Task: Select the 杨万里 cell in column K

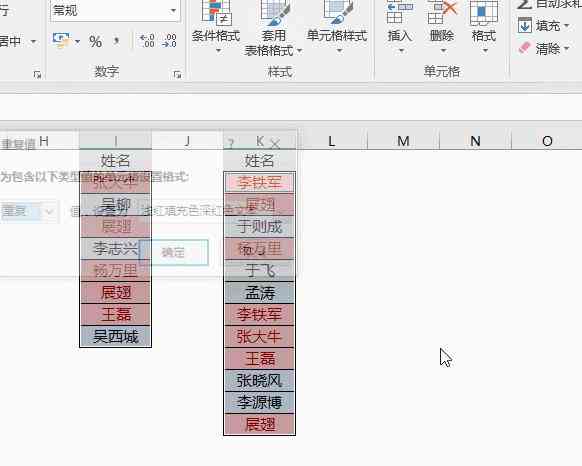Action: tap(259, 249)
